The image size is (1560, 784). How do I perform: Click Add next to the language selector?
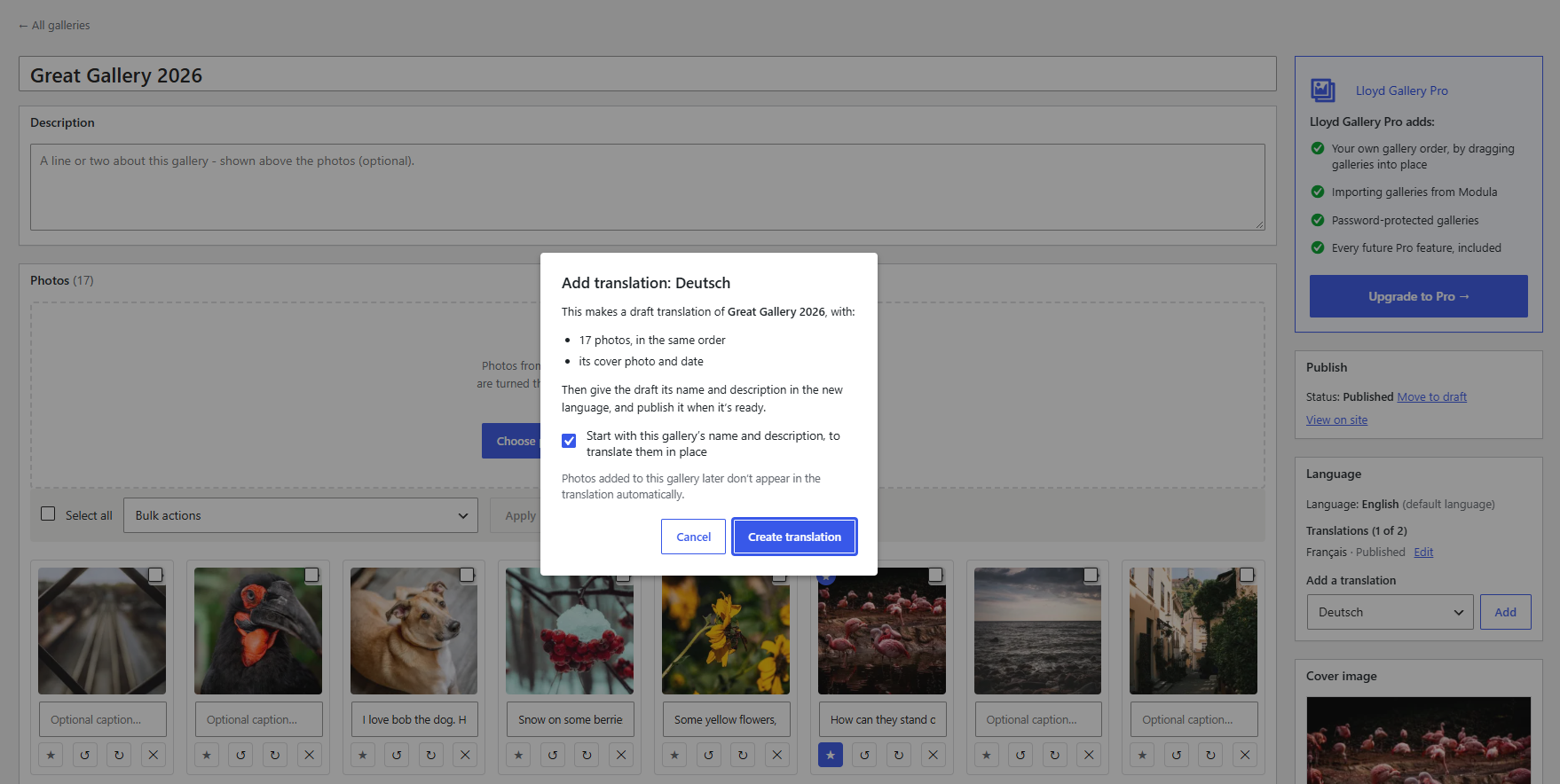1505,612
